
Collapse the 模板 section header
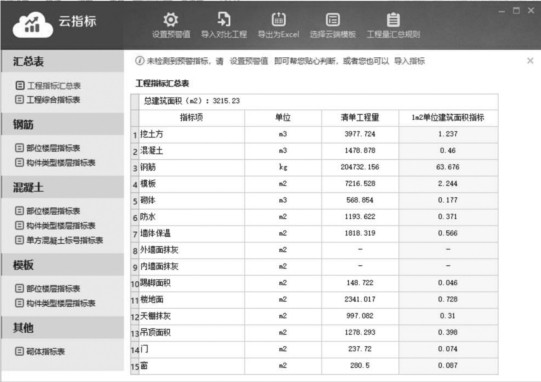click(x=62, y=265)
